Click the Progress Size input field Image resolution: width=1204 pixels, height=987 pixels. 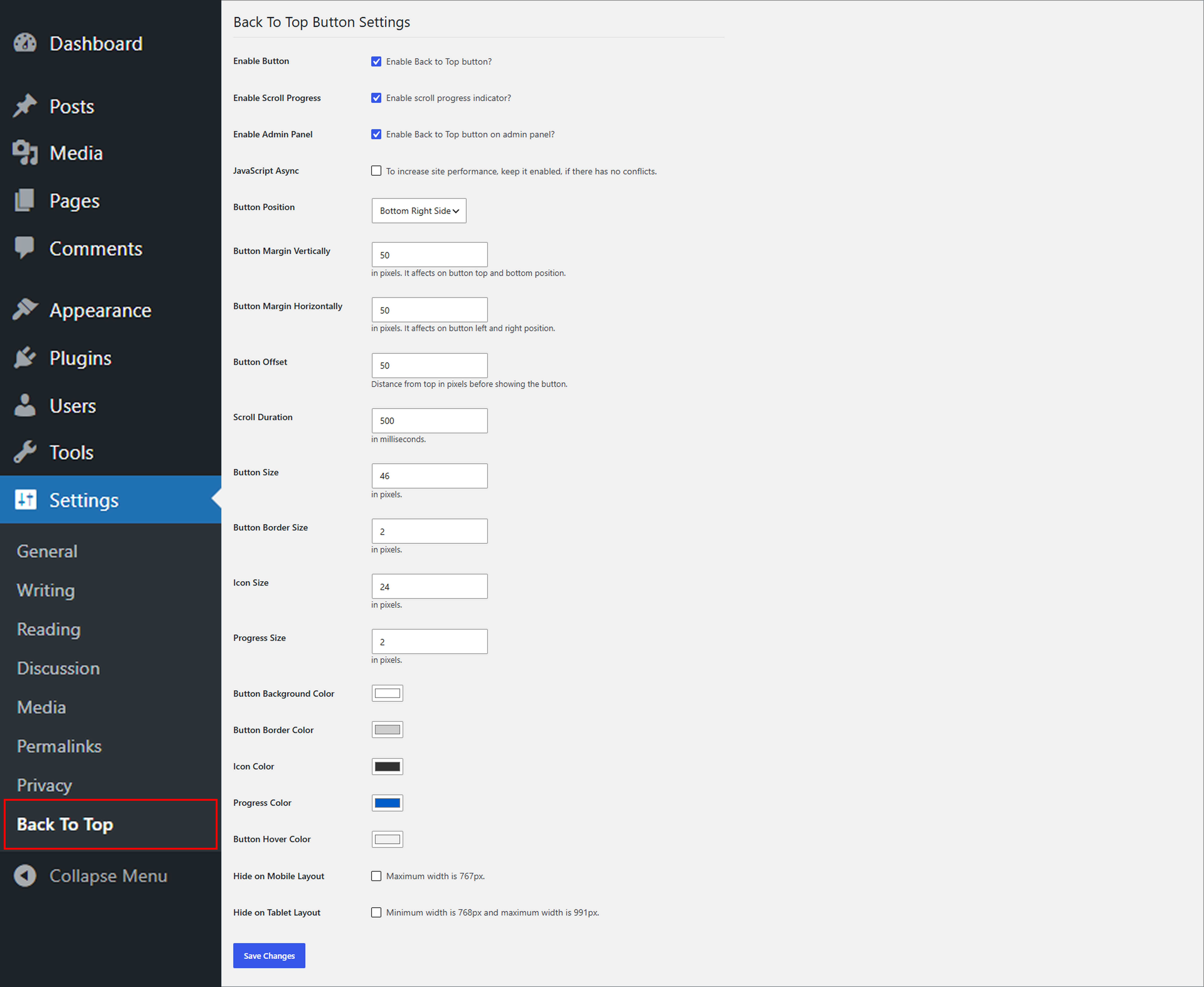pyautogui.click(x=430, y=641)
